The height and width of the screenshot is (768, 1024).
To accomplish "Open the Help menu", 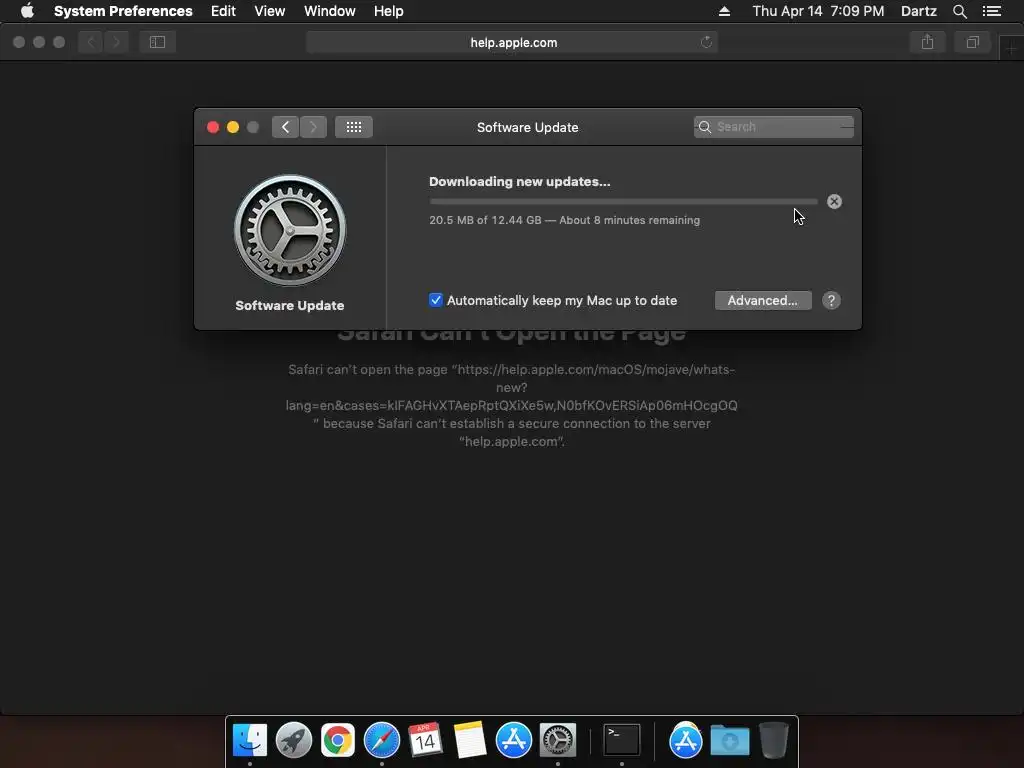I will (389, 11).
